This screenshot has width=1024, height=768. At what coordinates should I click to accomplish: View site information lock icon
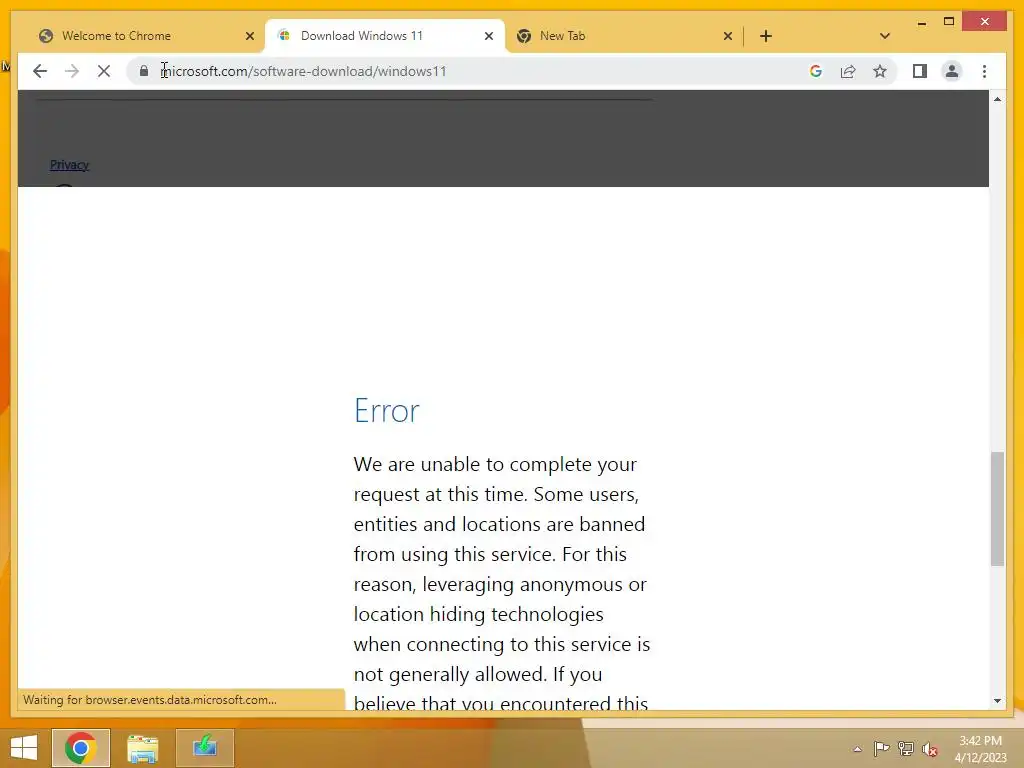click(x=144, y=71)
